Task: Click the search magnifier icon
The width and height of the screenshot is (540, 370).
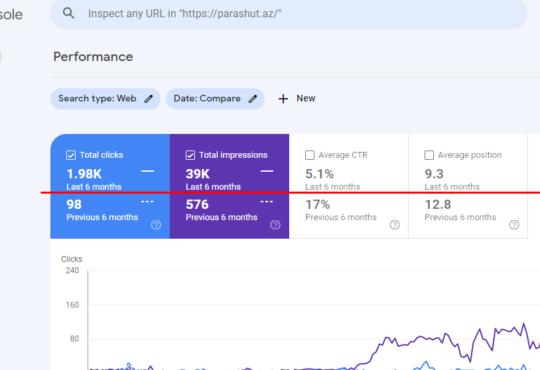Action: (x=69, y=13)
